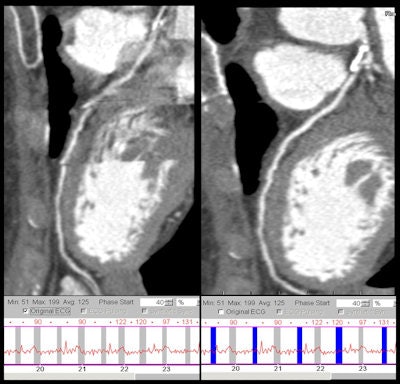Click the blue bar between seconds 20 and 21

255,345
